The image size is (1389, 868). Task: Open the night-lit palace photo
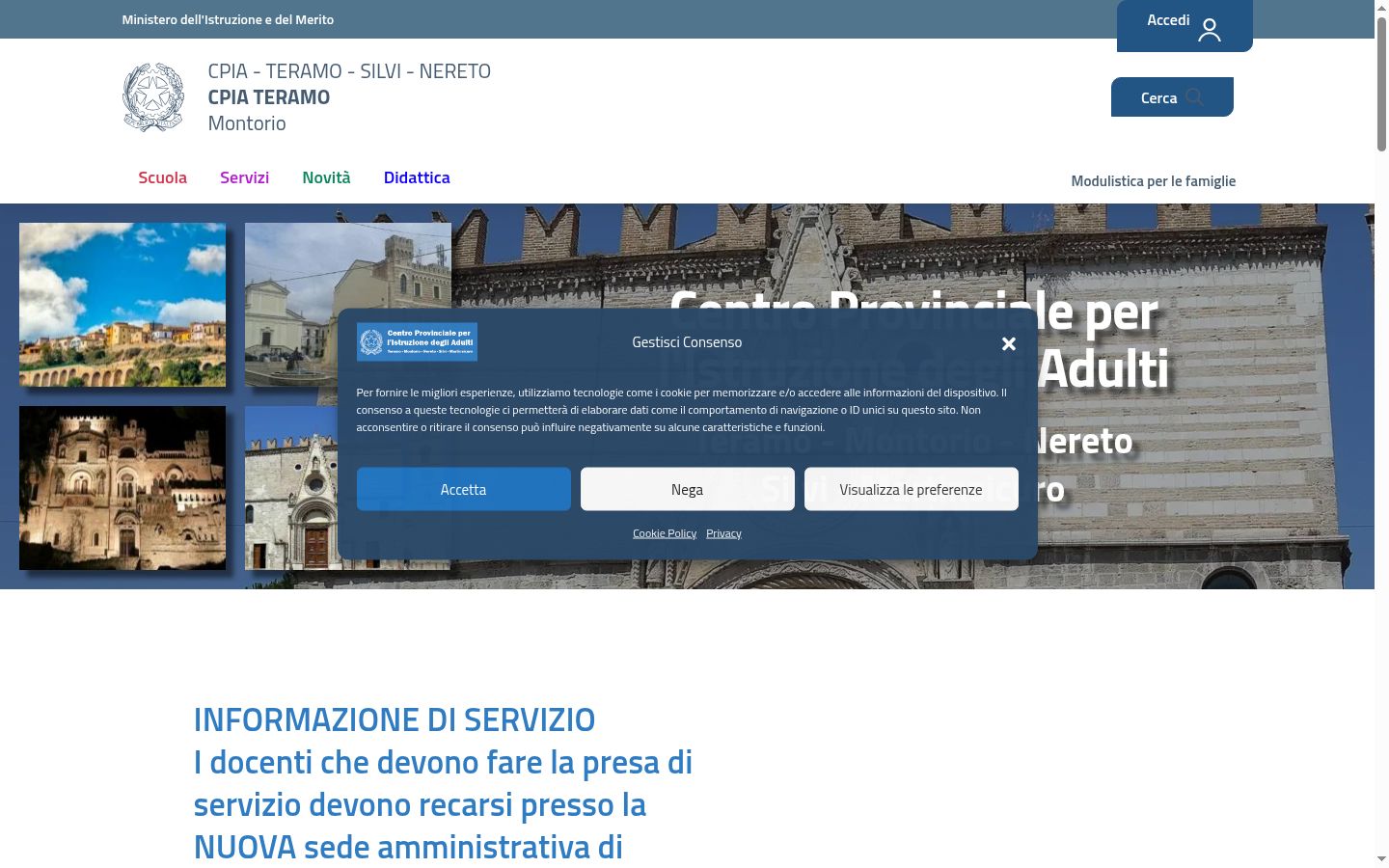pyautogui.click(x=123, y=488)
